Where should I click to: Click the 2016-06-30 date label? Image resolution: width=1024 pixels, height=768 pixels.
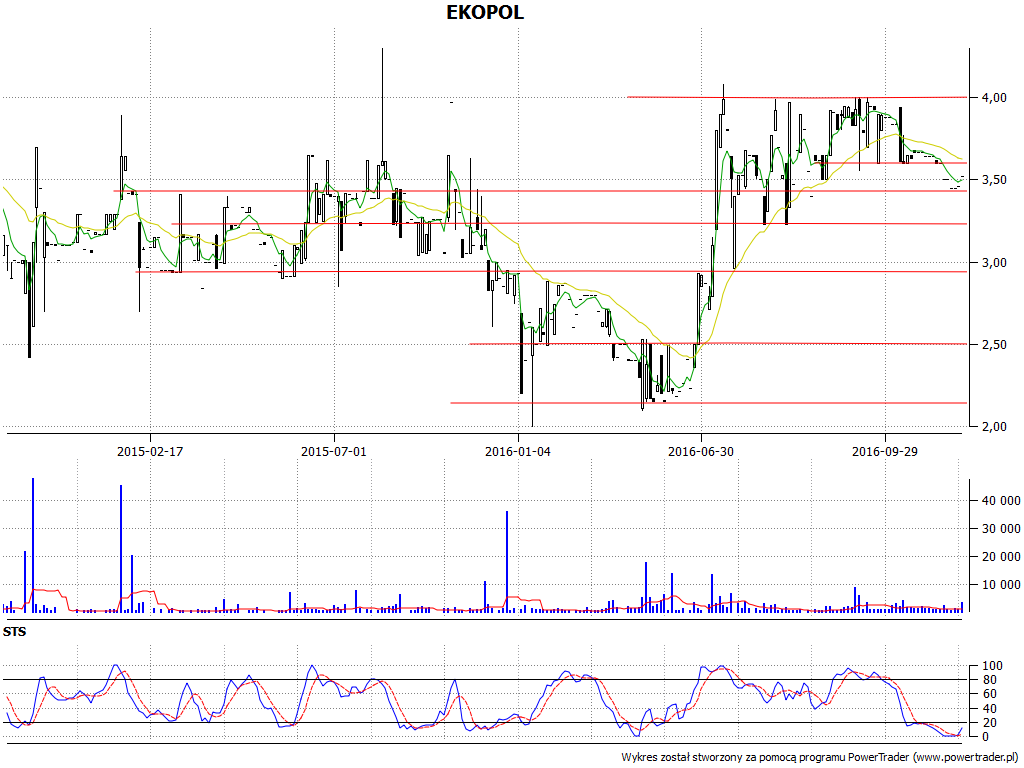(701, 451)
